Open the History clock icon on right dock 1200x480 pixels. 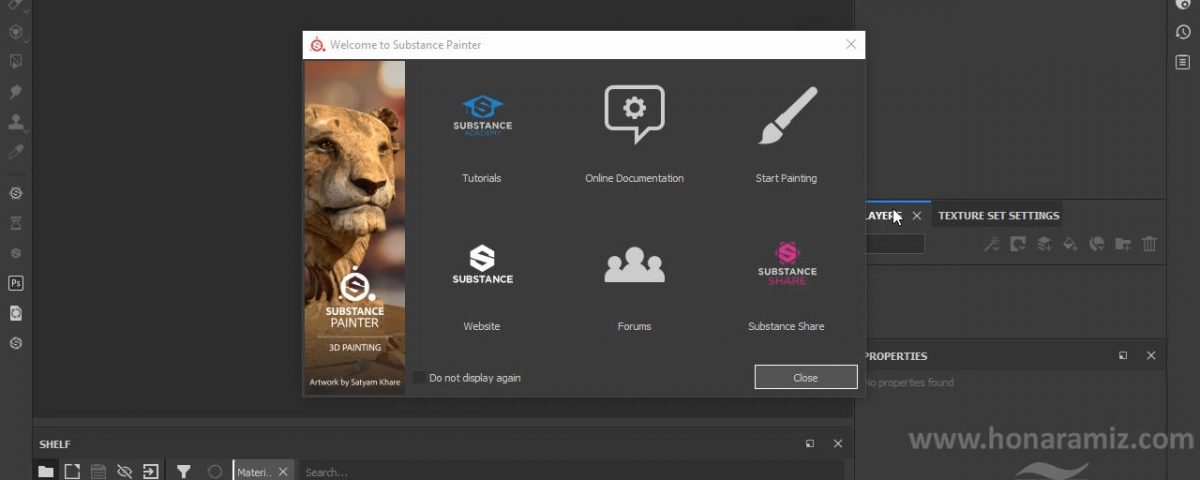click(x=1182, y=32)
